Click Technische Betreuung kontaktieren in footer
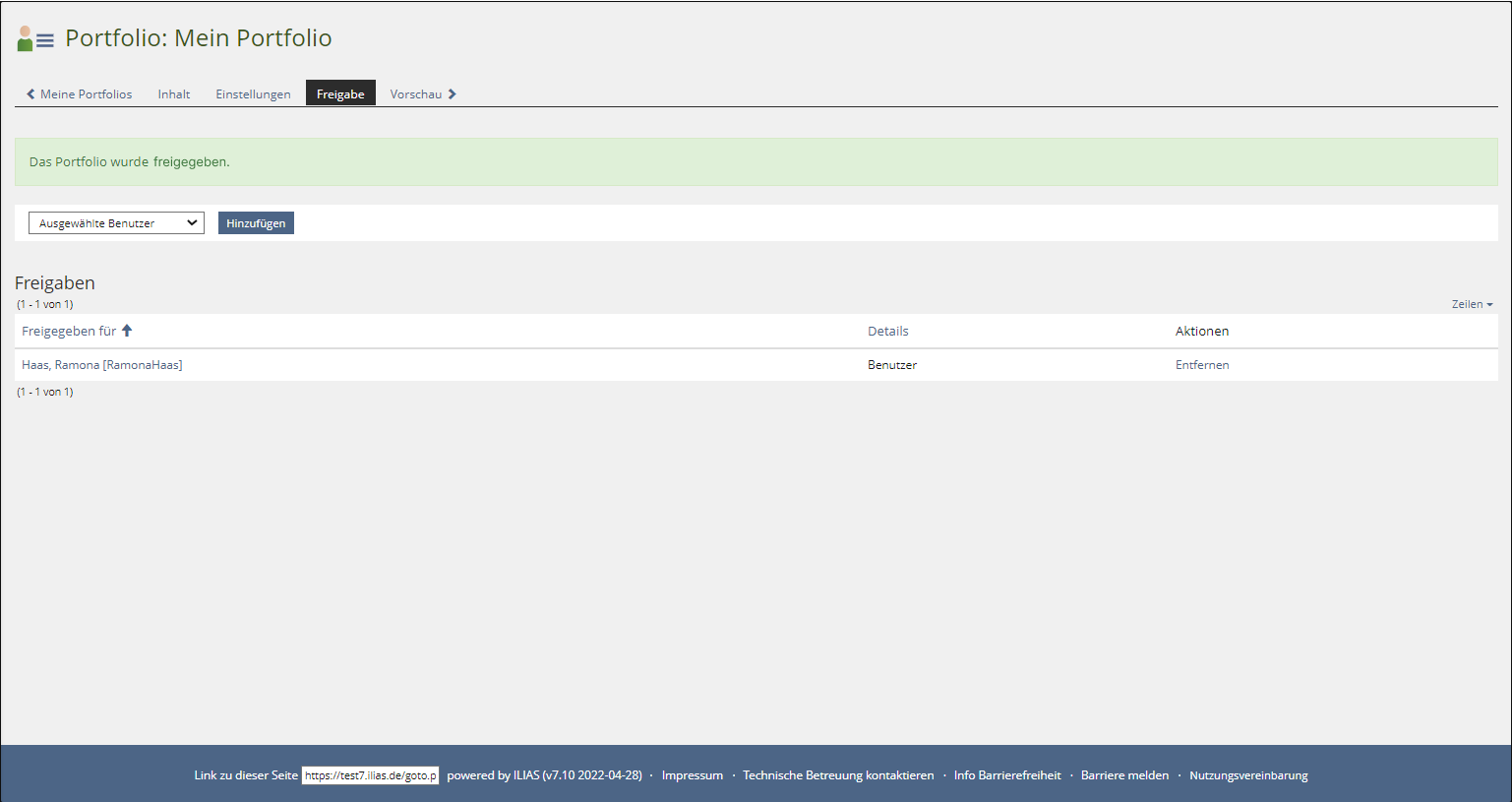1512x802 pixels. [x=838, y=775]
